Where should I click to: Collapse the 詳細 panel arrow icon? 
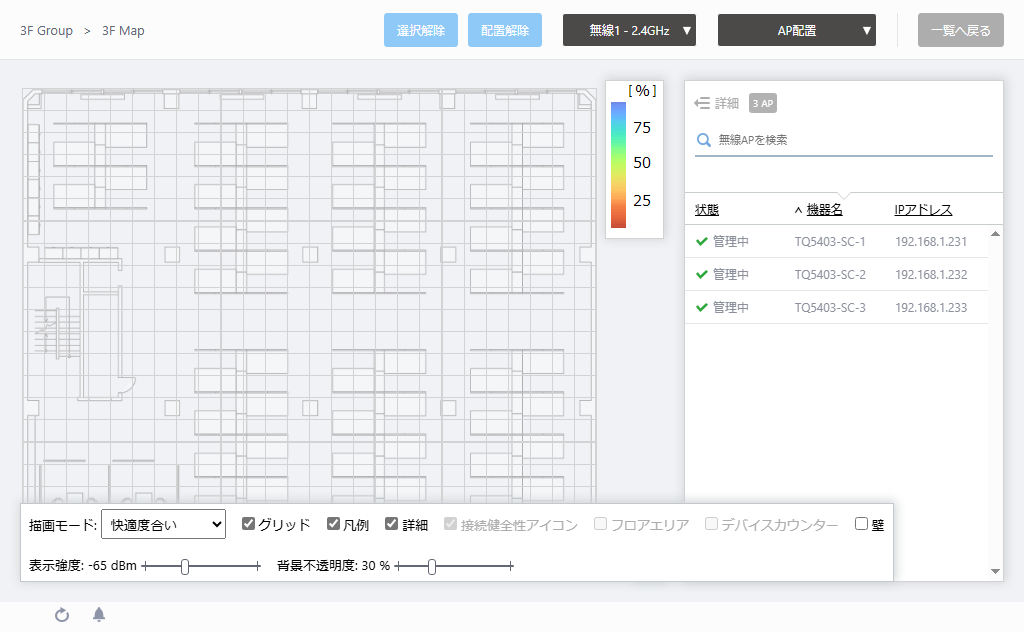tap(701, 103)
